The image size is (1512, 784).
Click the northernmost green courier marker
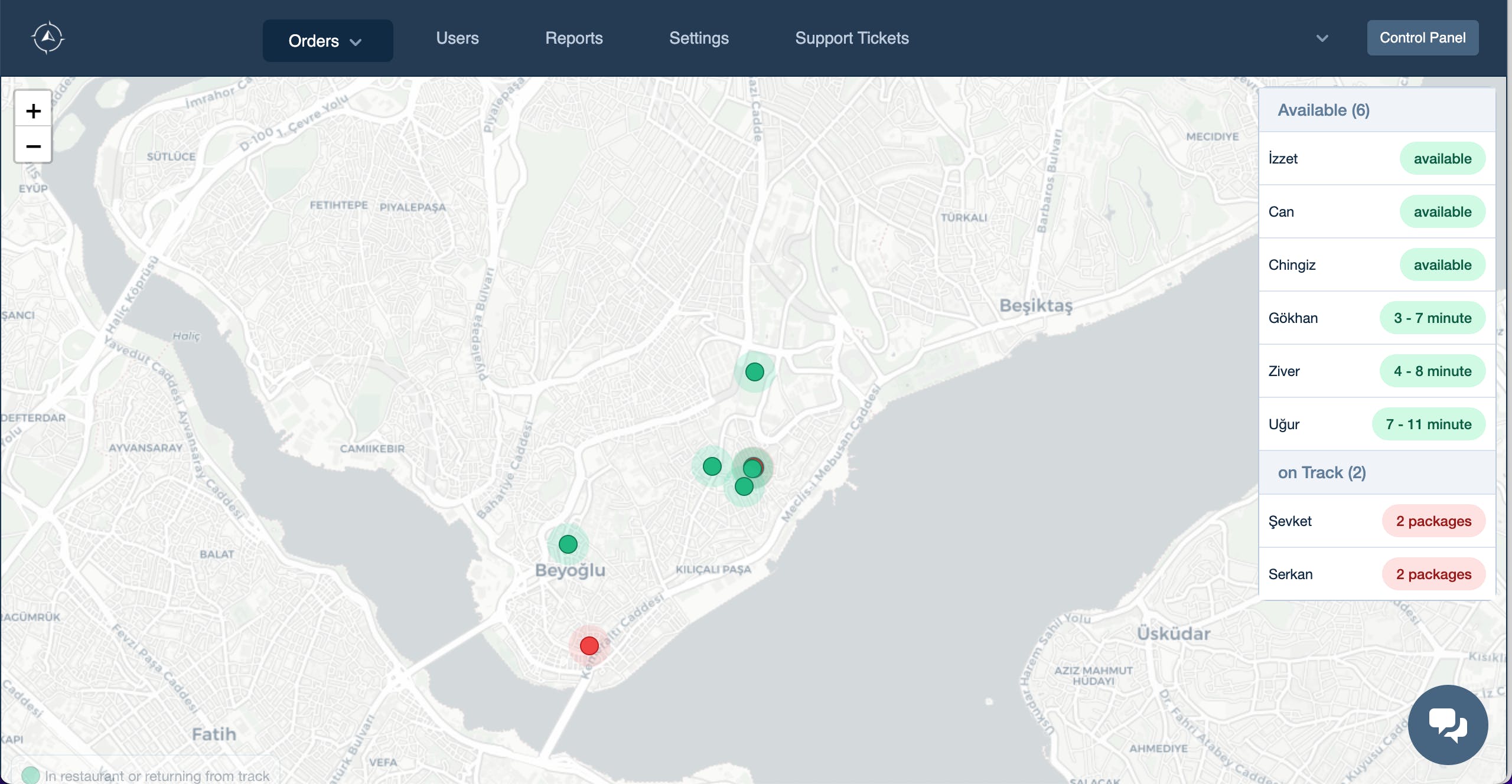tap(754, 371)
